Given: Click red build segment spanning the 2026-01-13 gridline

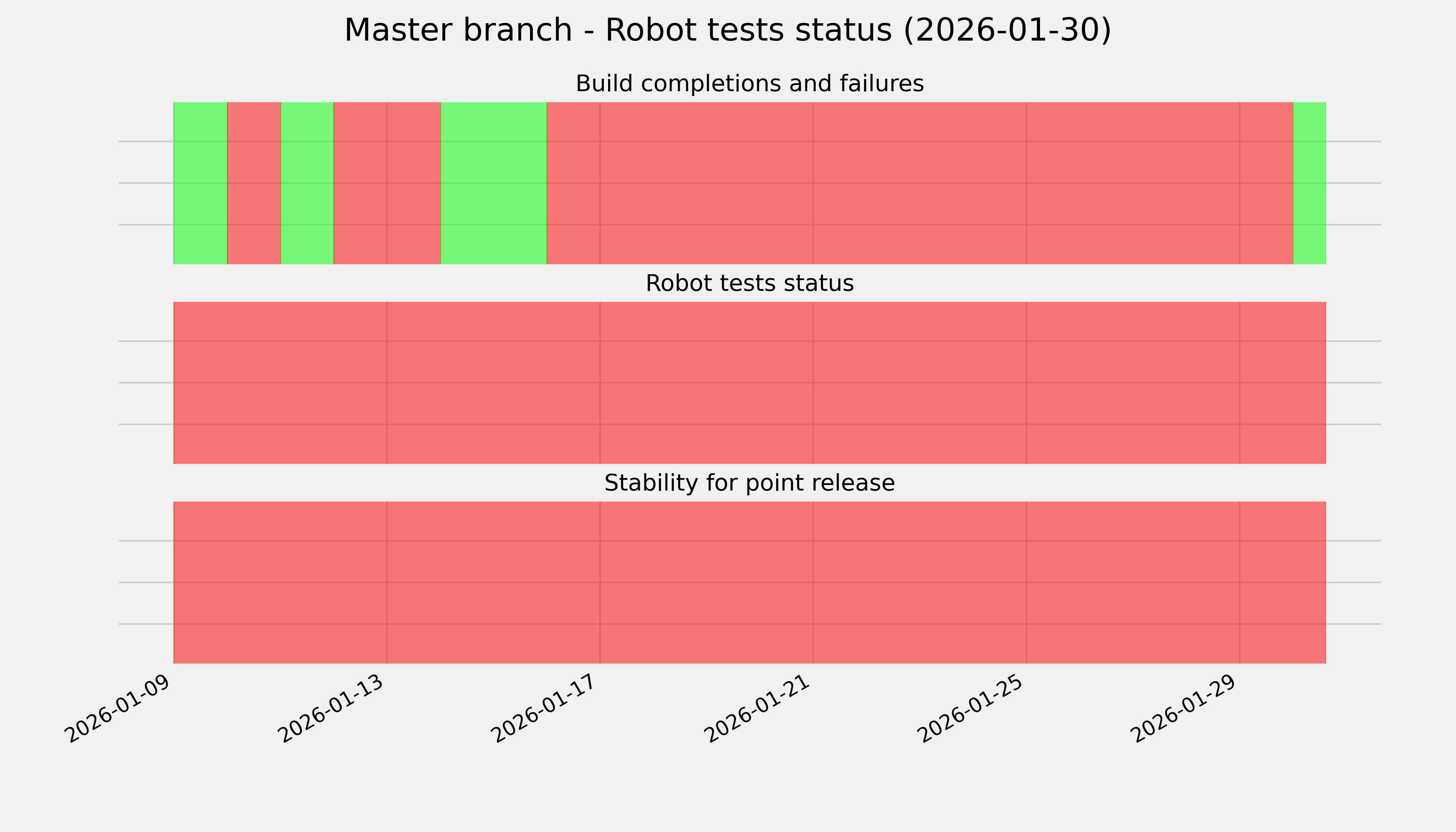Looking at the screenshot, I should [387, 183].
